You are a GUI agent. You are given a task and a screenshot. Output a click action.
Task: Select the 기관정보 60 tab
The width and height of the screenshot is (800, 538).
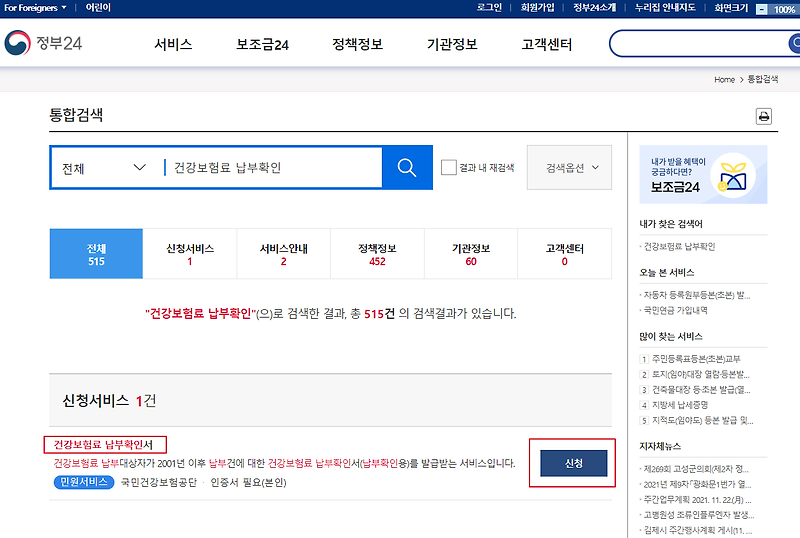point(471,254)
